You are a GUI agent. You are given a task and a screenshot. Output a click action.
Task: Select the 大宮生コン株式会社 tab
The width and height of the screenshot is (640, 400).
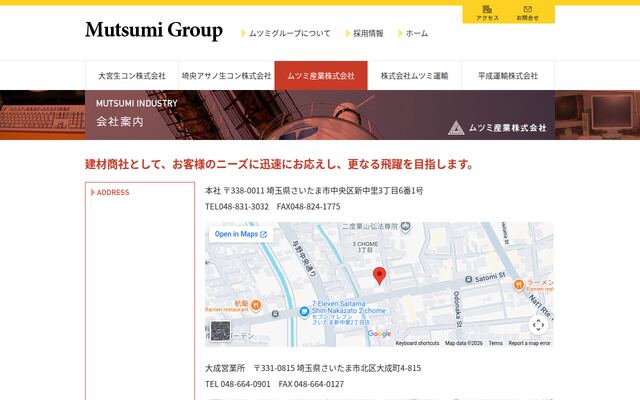tap(132, 76)
